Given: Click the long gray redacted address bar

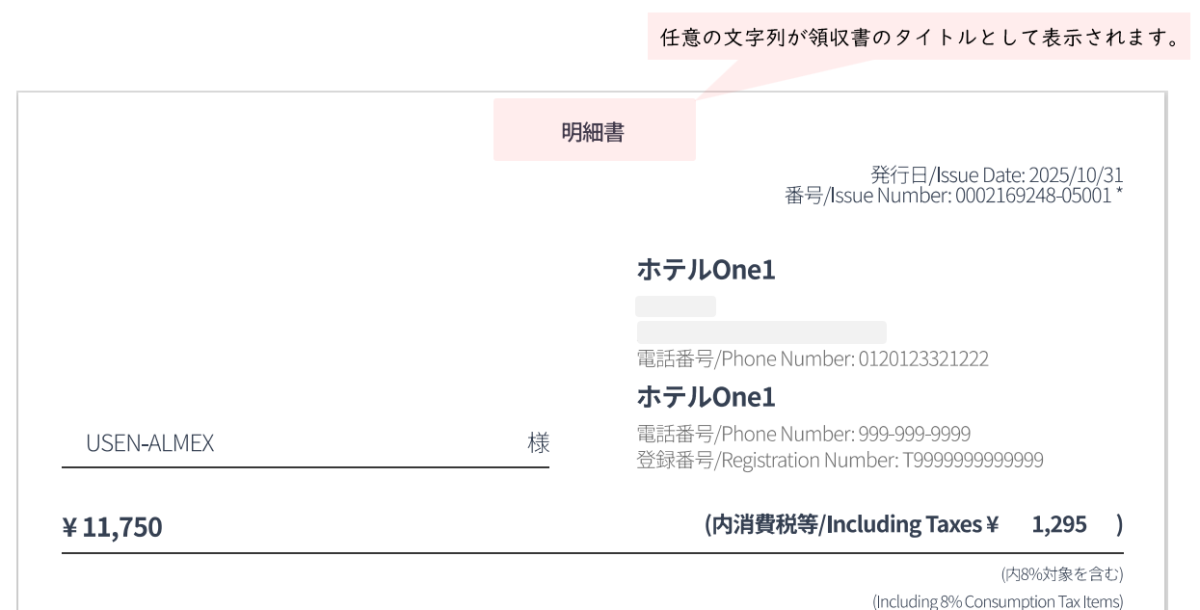Looking at the screenshot, I should [761, 332].
